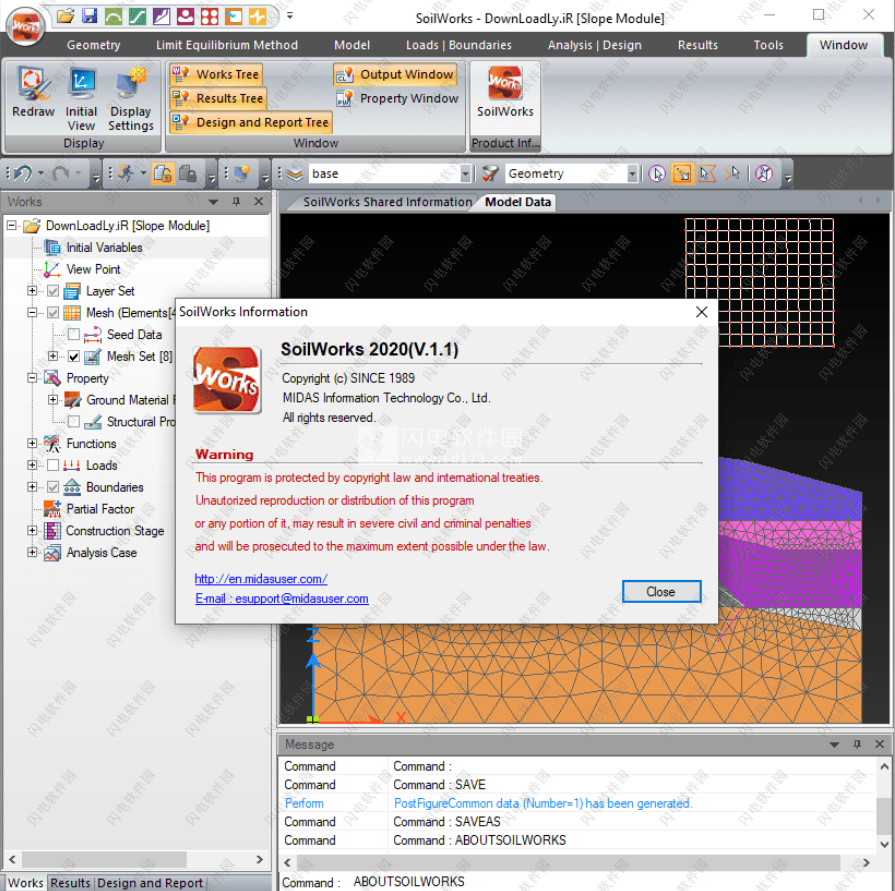The width and height of the screenshot is (895, 891).
Task: Uncheck the Mesh Set [8] checkbox
Action: tap(74, 356)
